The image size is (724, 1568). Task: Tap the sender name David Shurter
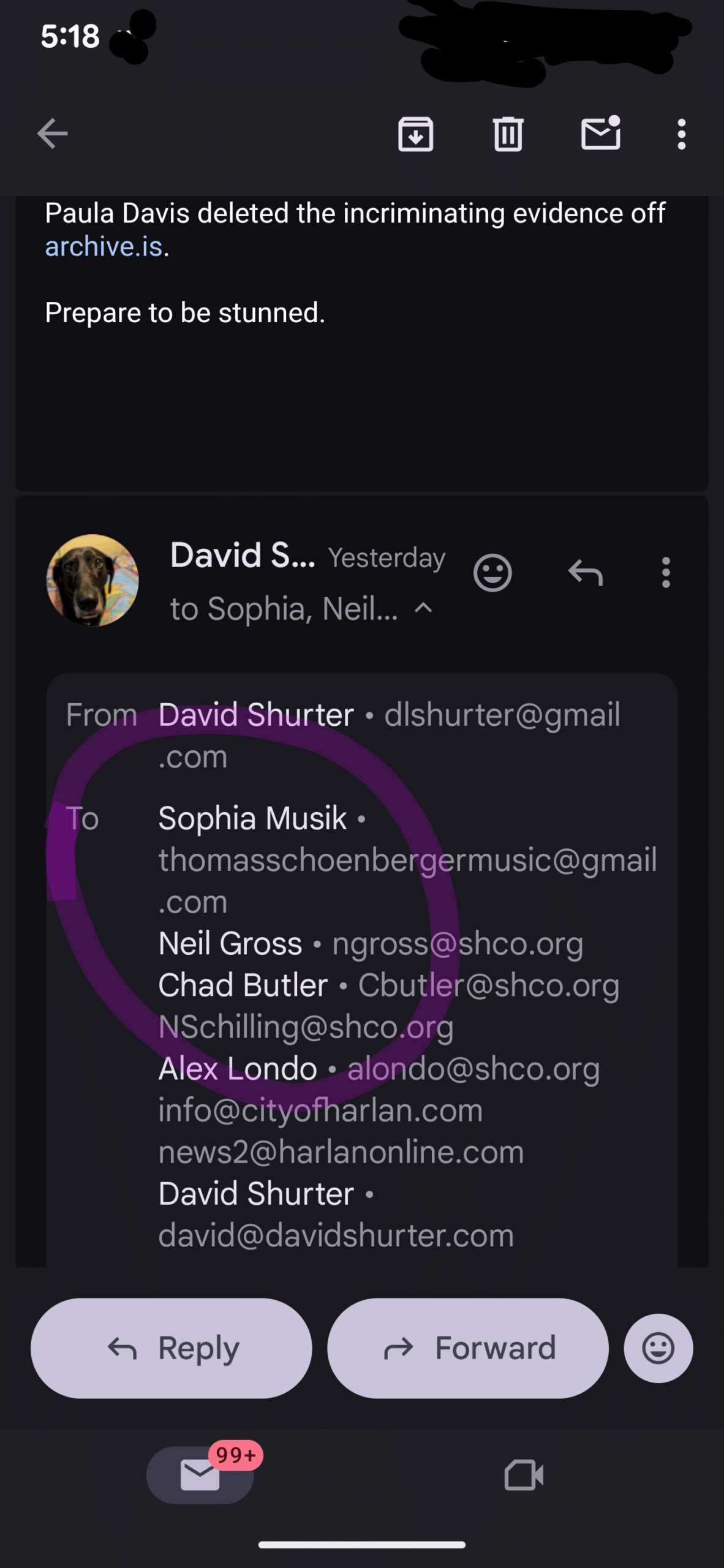click(x=256, y=715)
